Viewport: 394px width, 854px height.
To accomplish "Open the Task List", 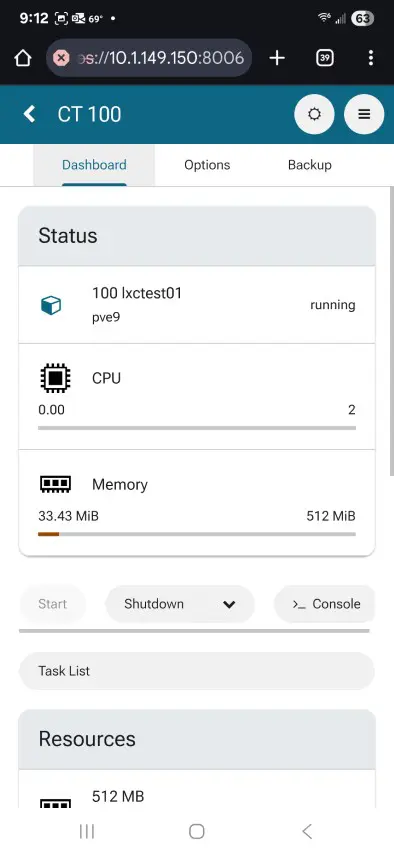I will (197, 671).
